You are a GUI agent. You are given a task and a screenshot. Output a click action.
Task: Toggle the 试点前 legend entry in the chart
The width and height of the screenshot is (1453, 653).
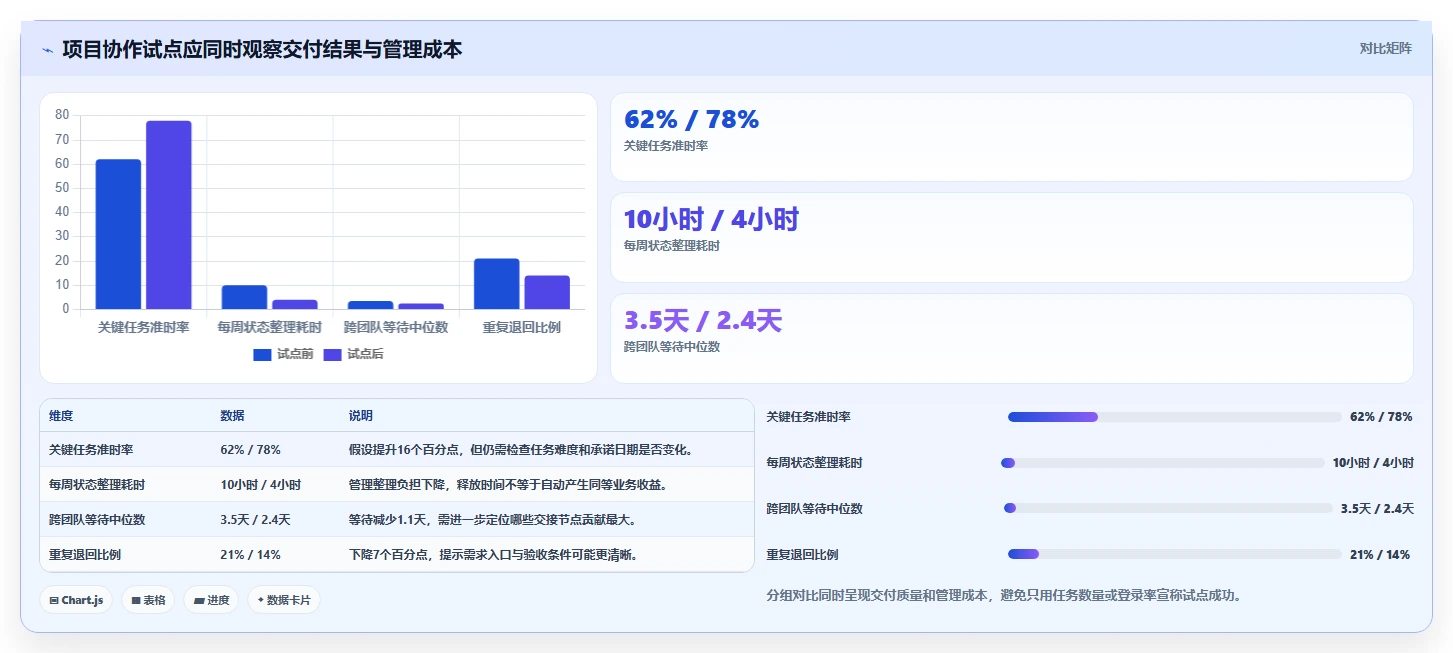pos(283,354)
